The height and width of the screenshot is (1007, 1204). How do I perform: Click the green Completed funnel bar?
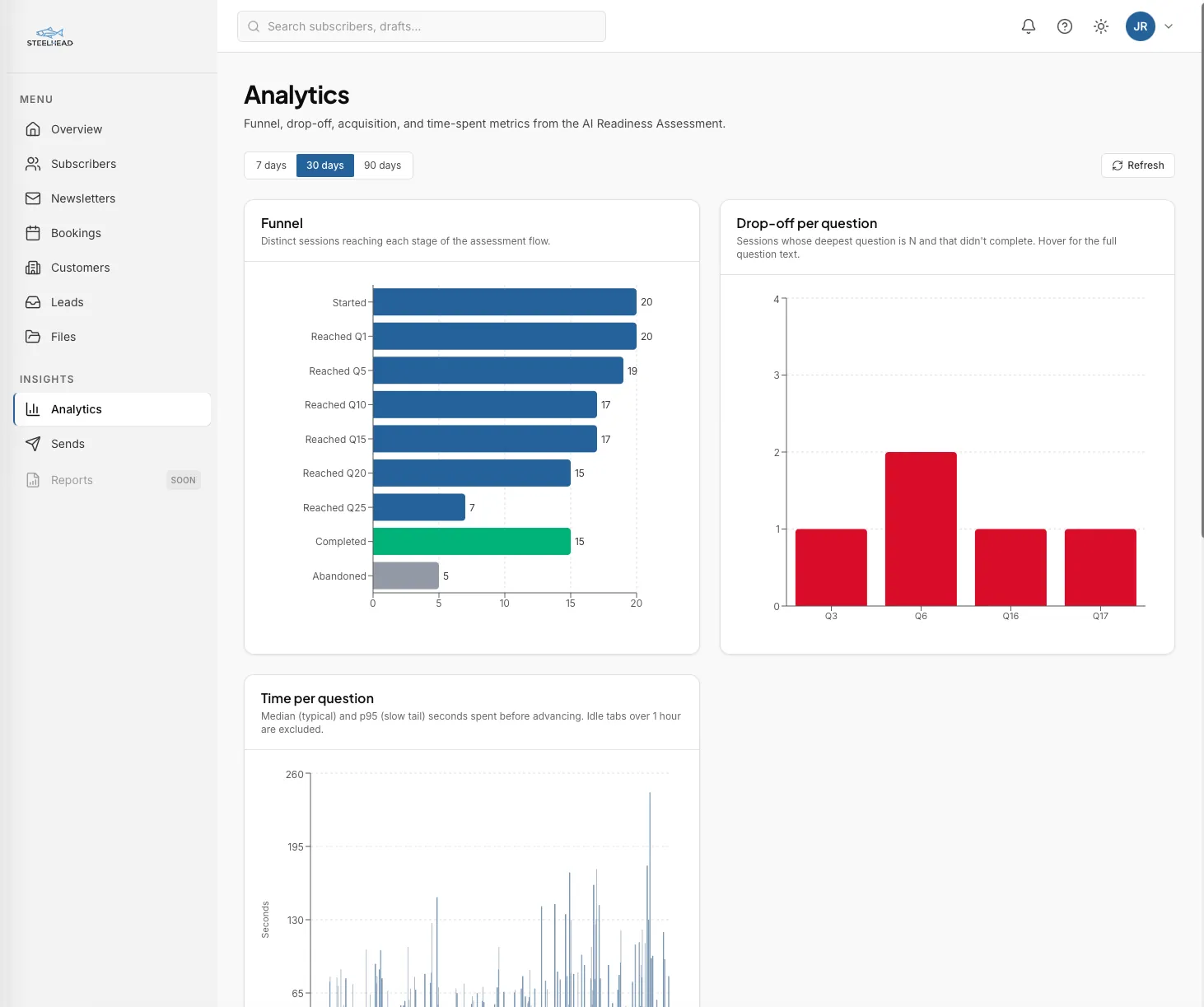point(472,541)
